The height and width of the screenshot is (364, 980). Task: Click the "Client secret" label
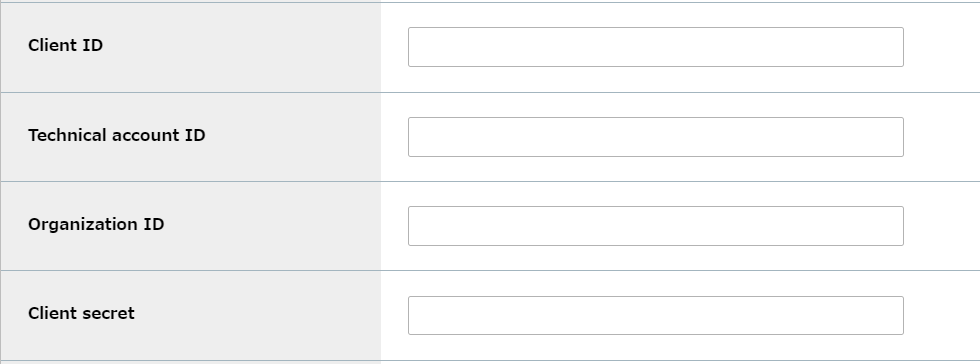(x=81, y=313)
